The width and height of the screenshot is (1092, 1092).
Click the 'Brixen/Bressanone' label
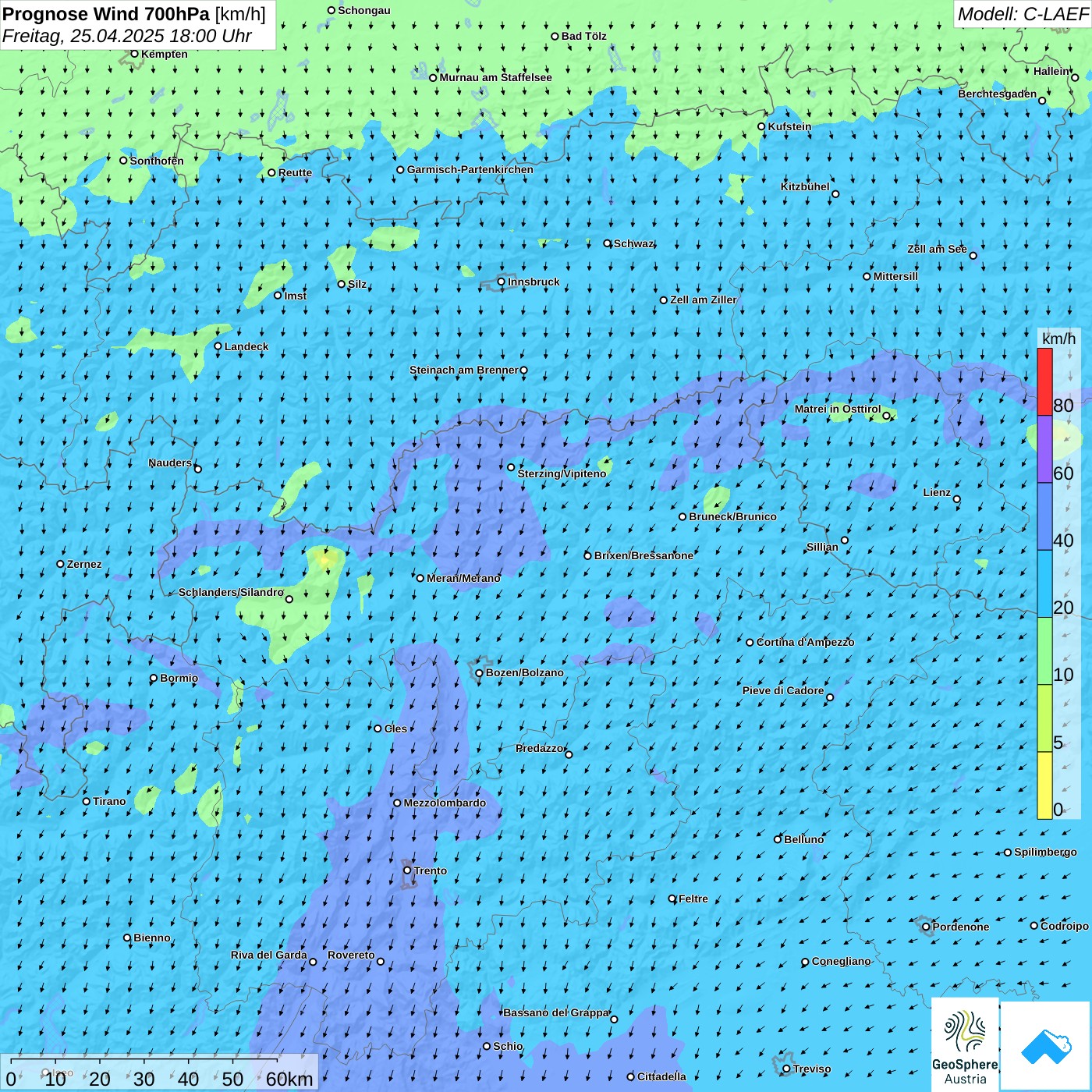pos(643,555)
